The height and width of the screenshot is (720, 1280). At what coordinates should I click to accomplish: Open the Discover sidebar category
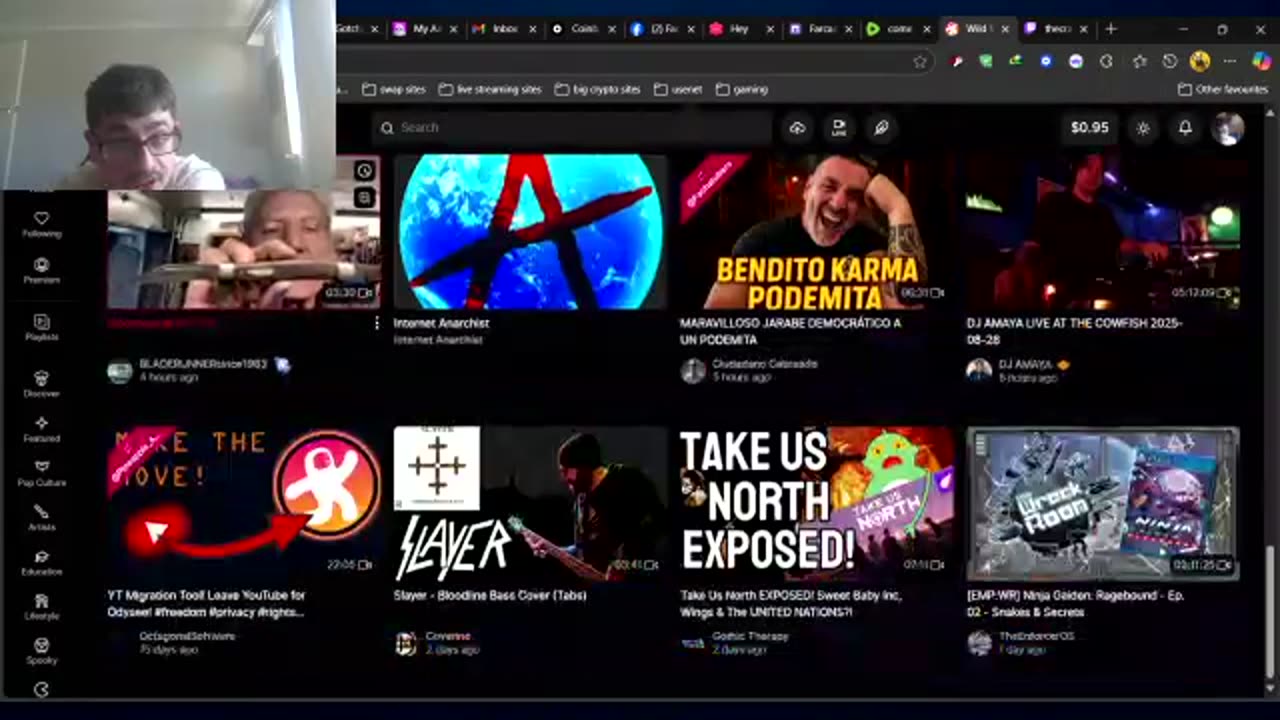[41, 384]
